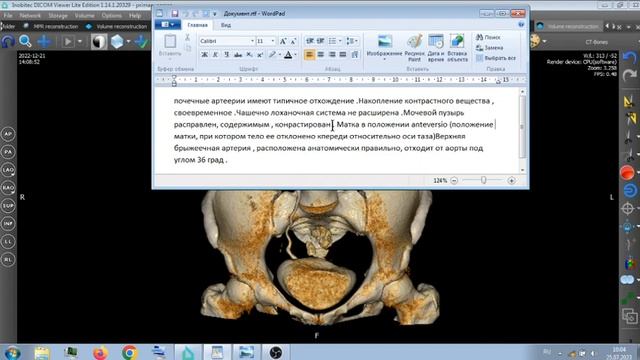
Task: Select the blue pan arrows tool
Action: pos(44,41)
